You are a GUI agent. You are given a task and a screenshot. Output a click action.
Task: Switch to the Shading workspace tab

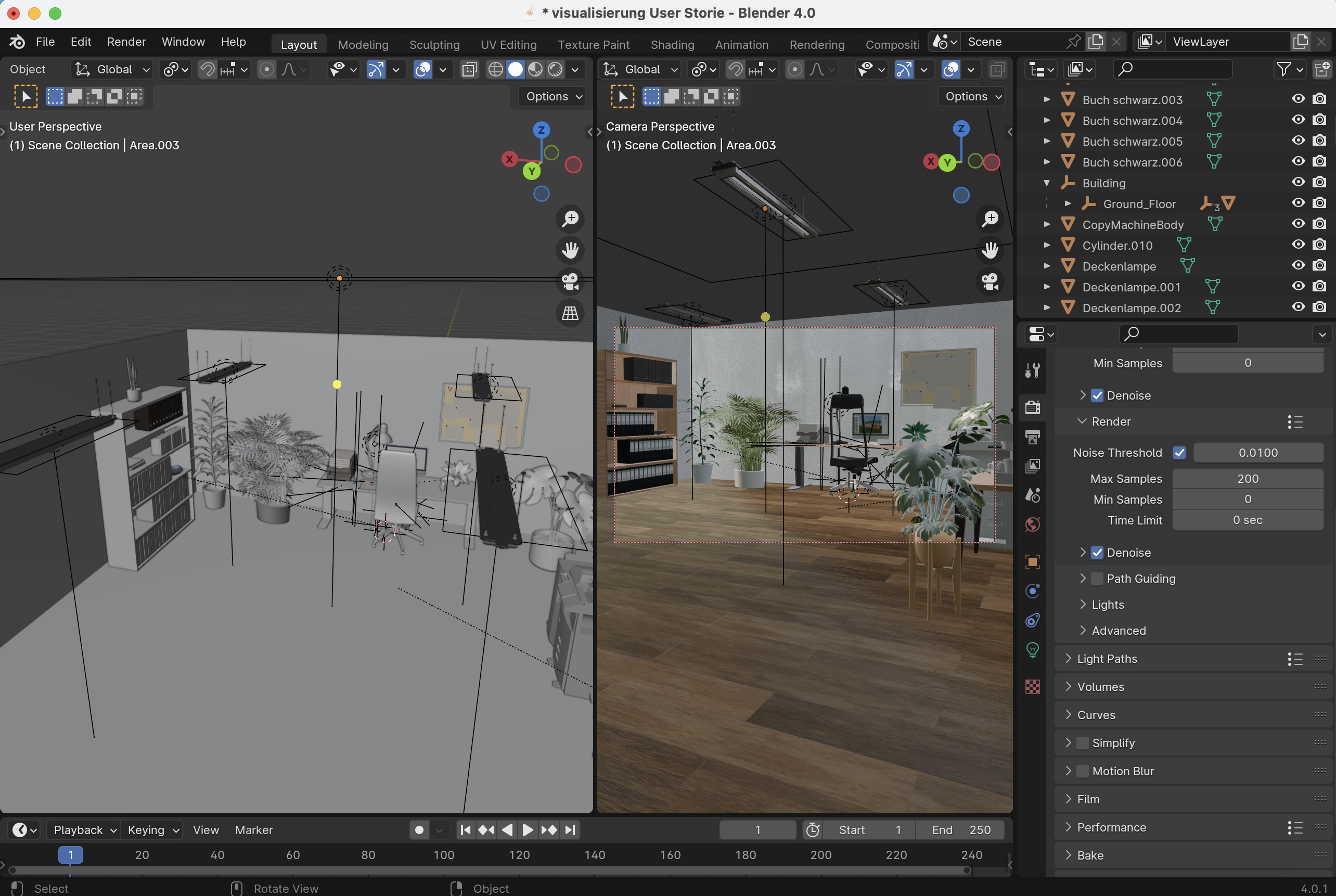(x=672, y=45)
